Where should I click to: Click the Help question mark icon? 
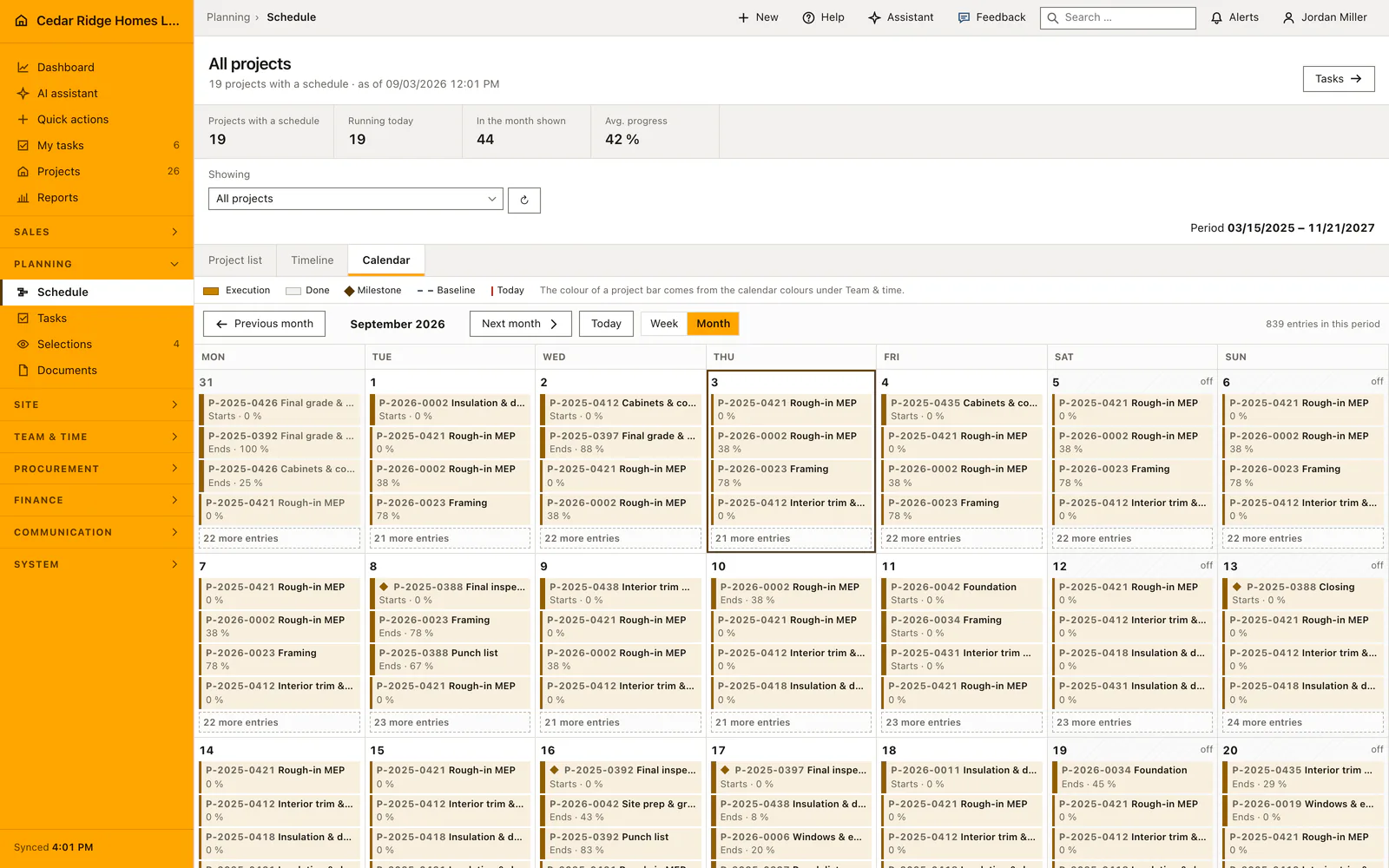click(808, 17)
